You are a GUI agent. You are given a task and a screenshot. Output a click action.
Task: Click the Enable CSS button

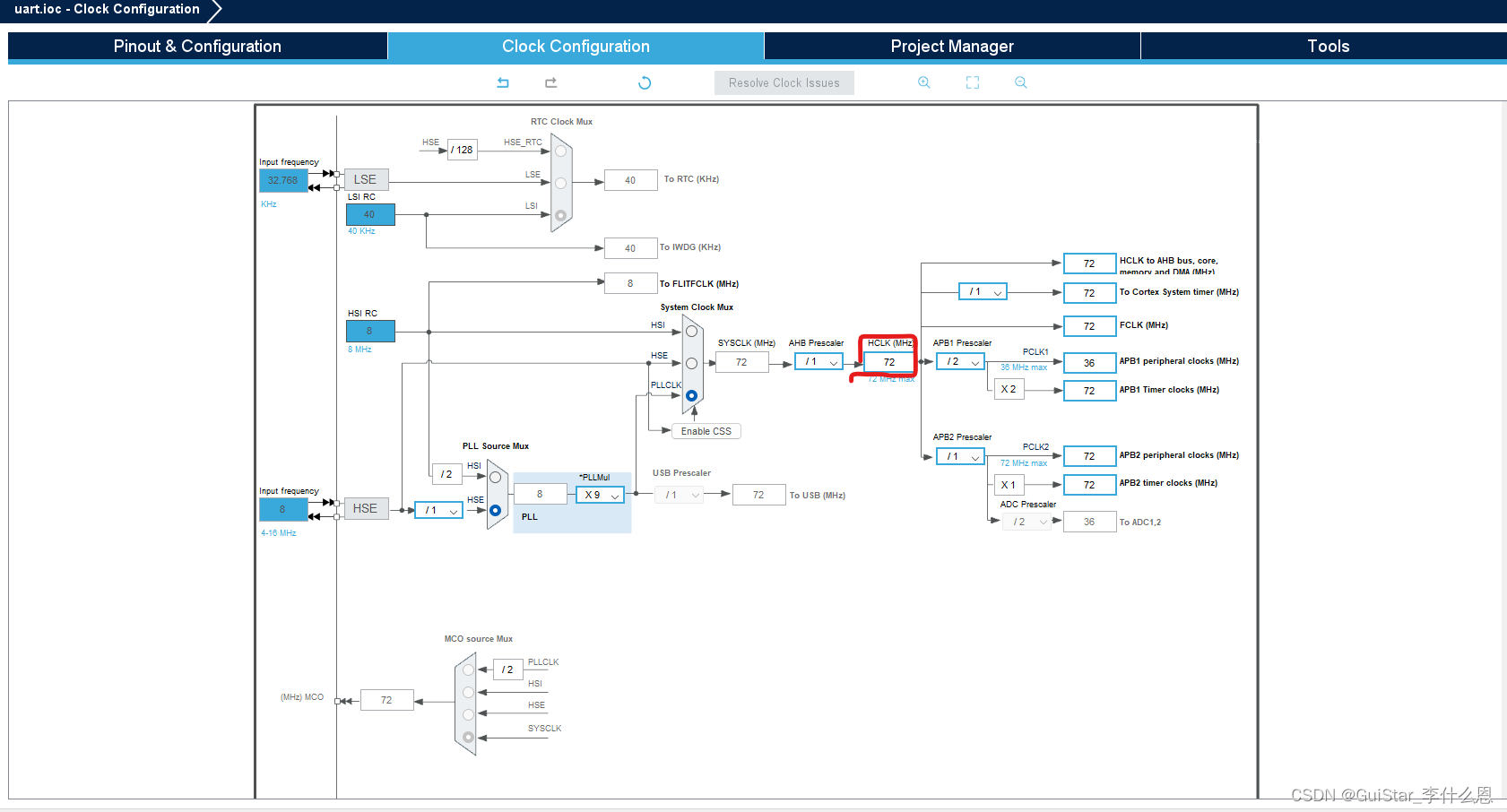pyautogui.click(x=706, y=431)
